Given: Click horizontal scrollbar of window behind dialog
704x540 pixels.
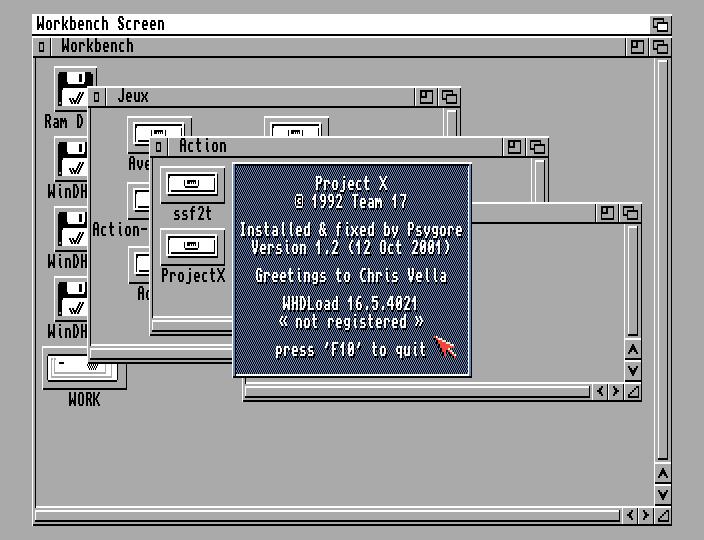Looking at the screenshot, I should pyautogui.click(x=418, y=391).
